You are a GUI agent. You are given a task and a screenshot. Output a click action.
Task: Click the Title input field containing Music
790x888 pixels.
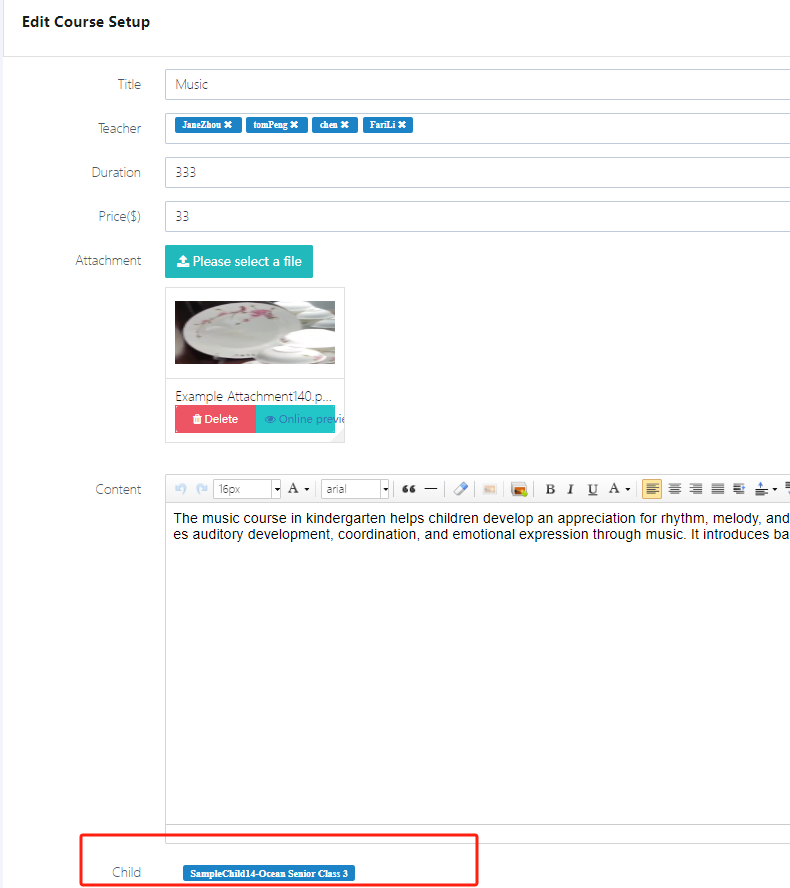tap(477, 85)
